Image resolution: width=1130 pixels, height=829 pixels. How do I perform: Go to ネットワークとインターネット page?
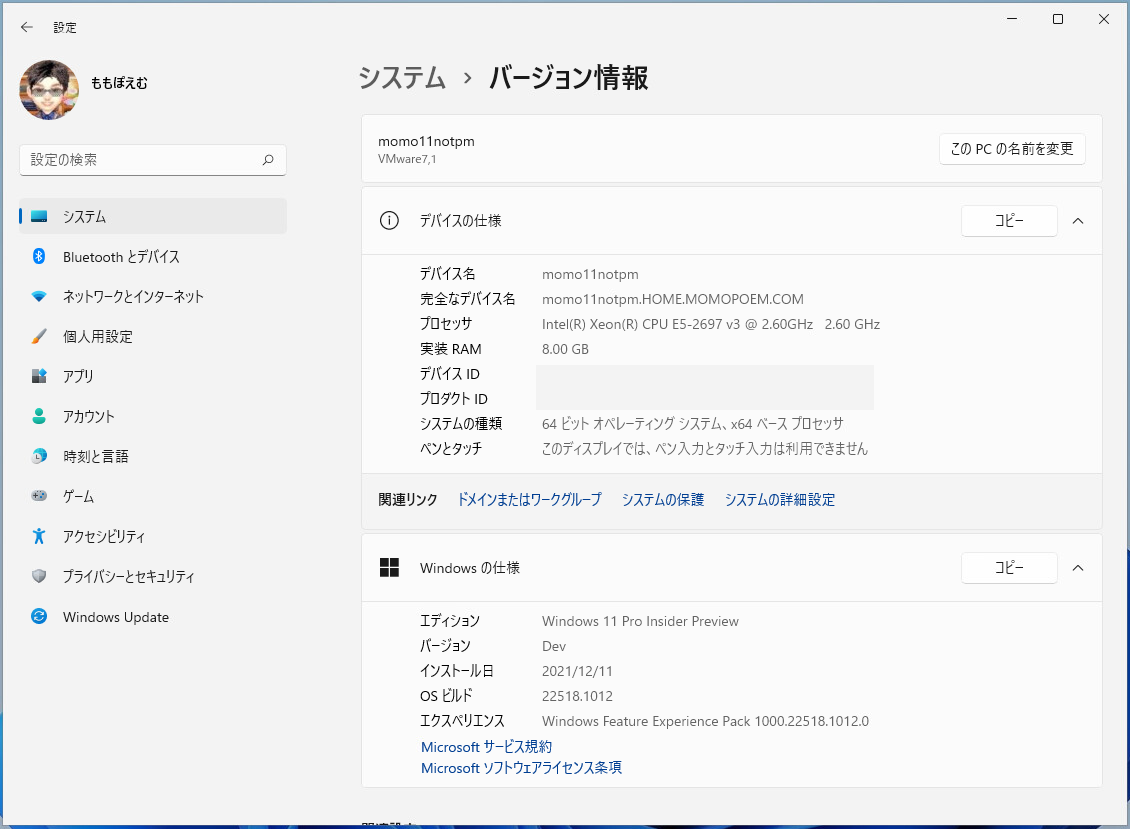coord(153,296)
